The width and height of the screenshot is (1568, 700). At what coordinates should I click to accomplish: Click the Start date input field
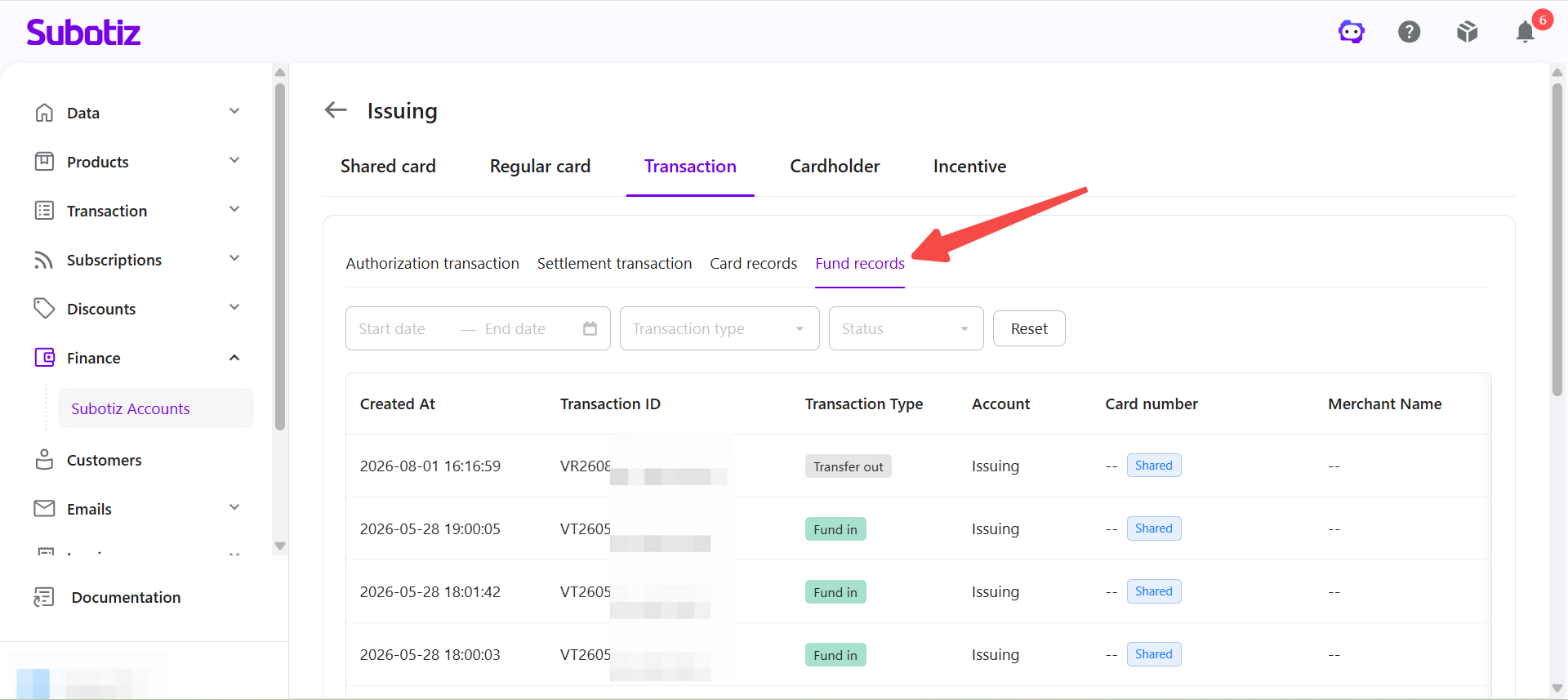(x=392, y=328)
